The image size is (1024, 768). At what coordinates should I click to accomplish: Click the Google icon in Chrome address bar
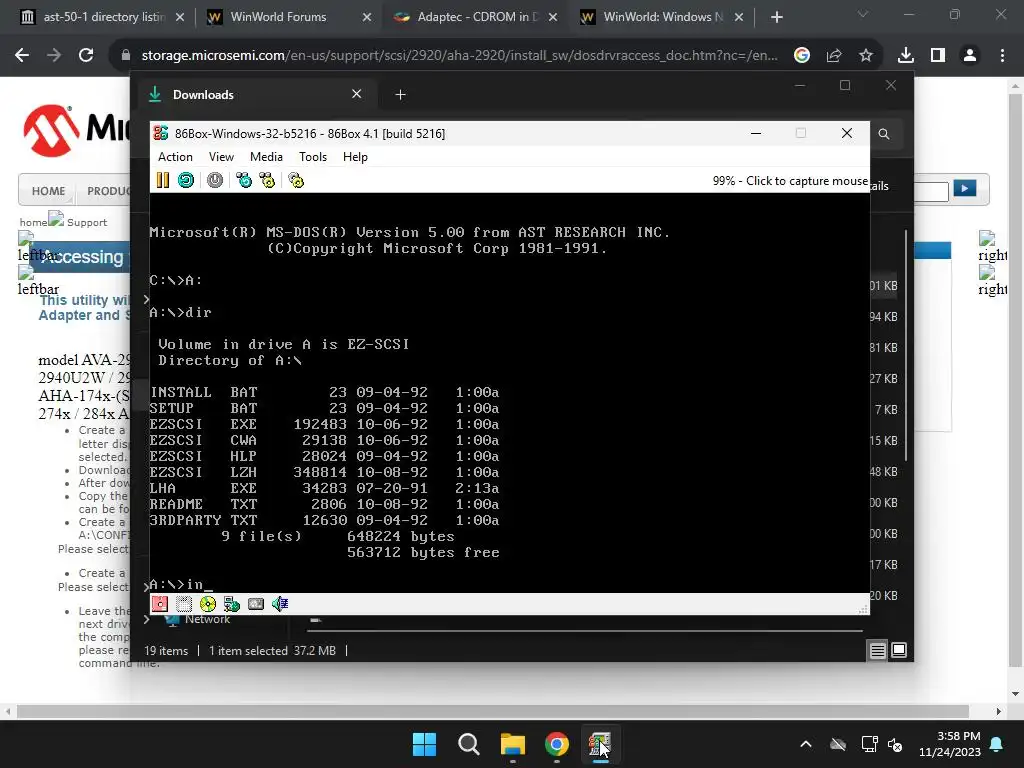point(802,56)
